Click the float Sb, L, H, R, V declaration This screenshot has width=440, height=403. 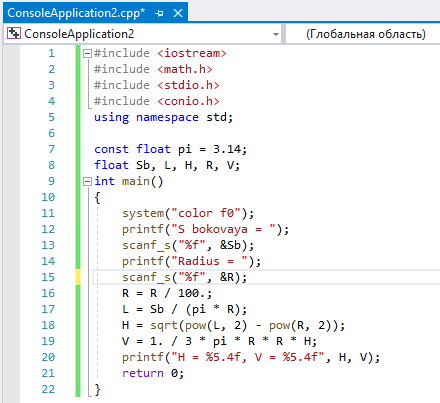(167, 165)
